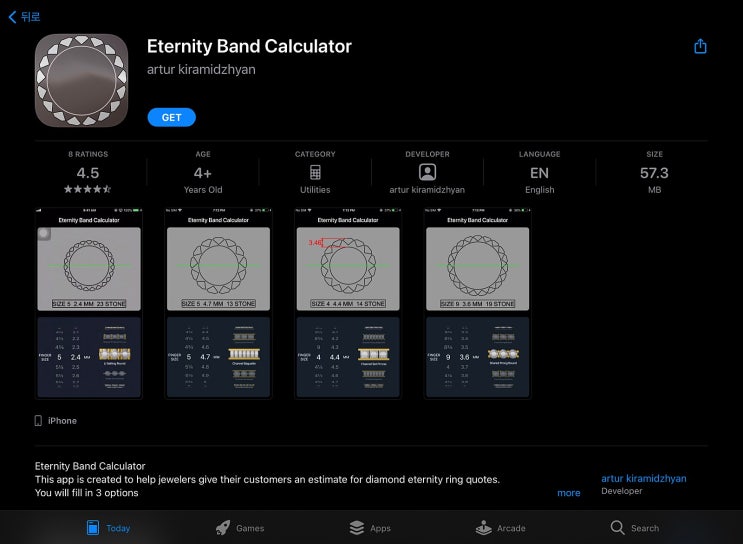Open second screenshot showing Size 5 4.7 MM

218,303
